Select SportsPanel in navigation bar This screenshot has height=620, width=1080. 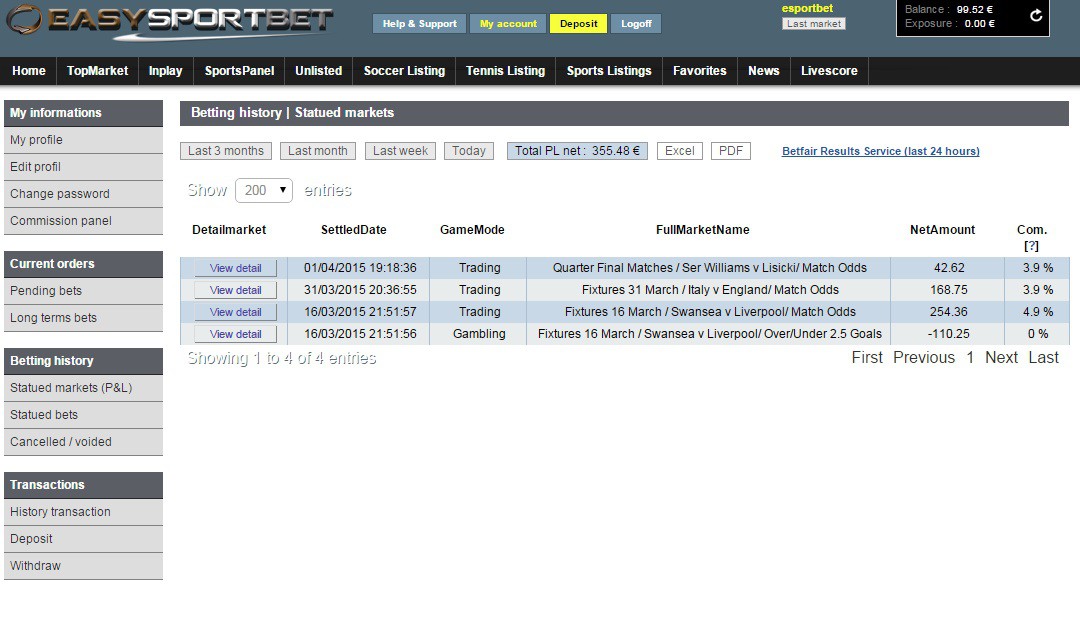239,71
